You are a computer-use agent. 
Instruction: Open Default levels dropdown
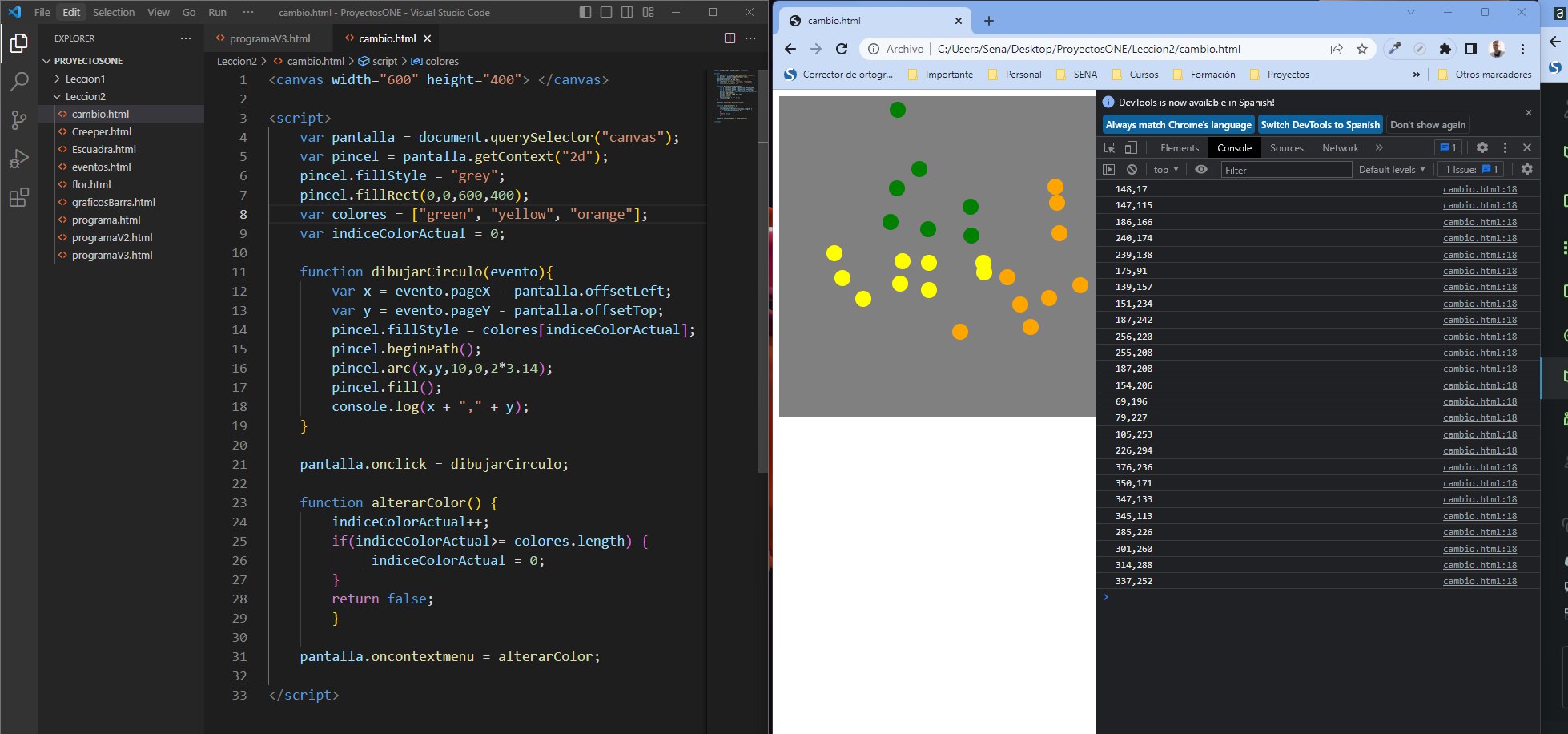[x=1392, y=170]
